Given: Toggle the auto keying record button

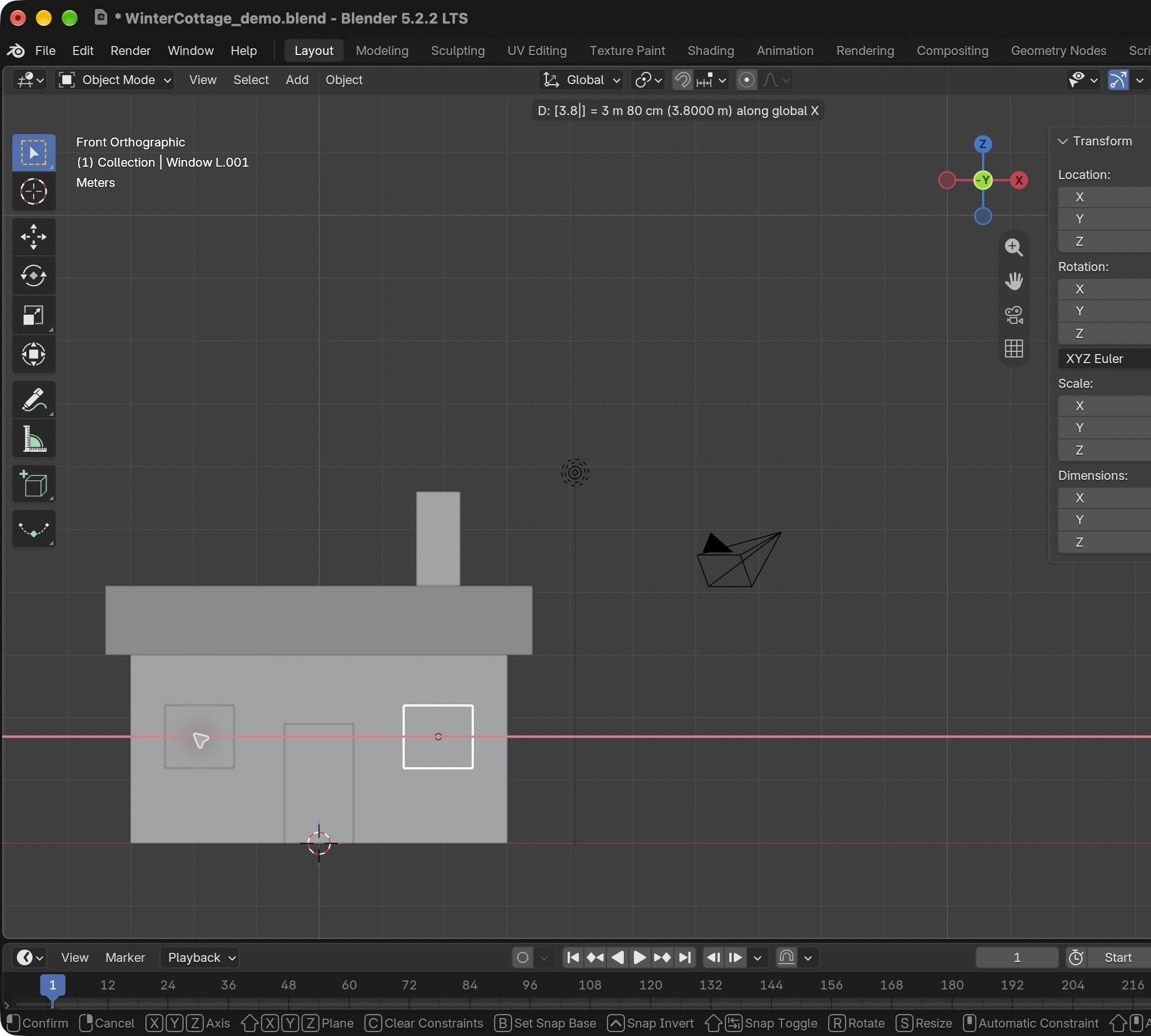Looking at the screenshot, I should (523, 957).
